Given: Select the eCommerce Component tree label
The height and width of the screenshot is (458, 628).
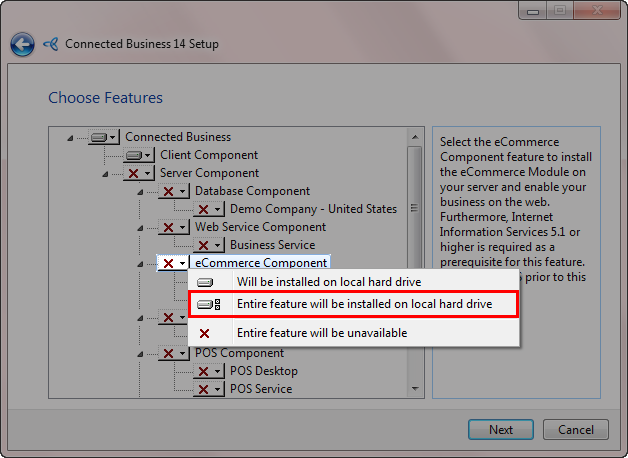Looking at the screenshot, I should [261, 263].
